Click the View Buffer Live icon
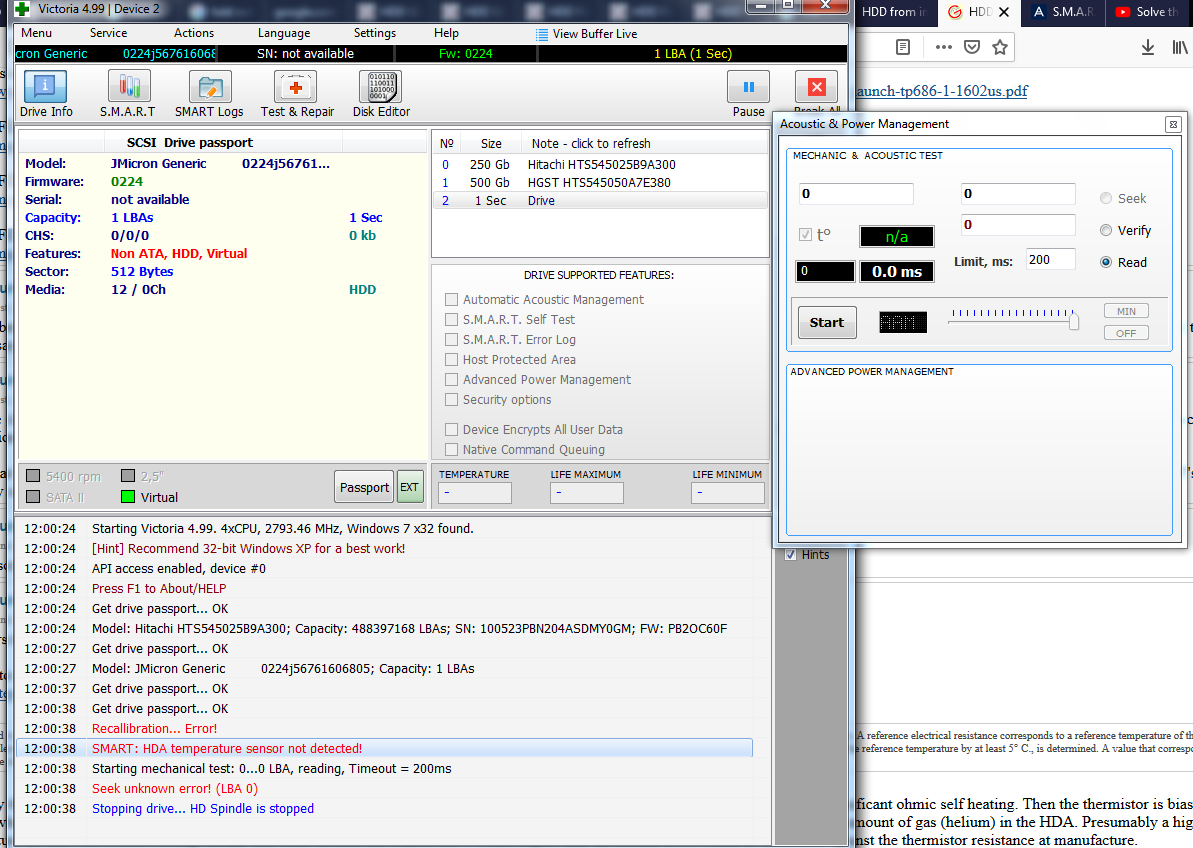The width and height of the screenshot is (1193, 848). point(542,34)
